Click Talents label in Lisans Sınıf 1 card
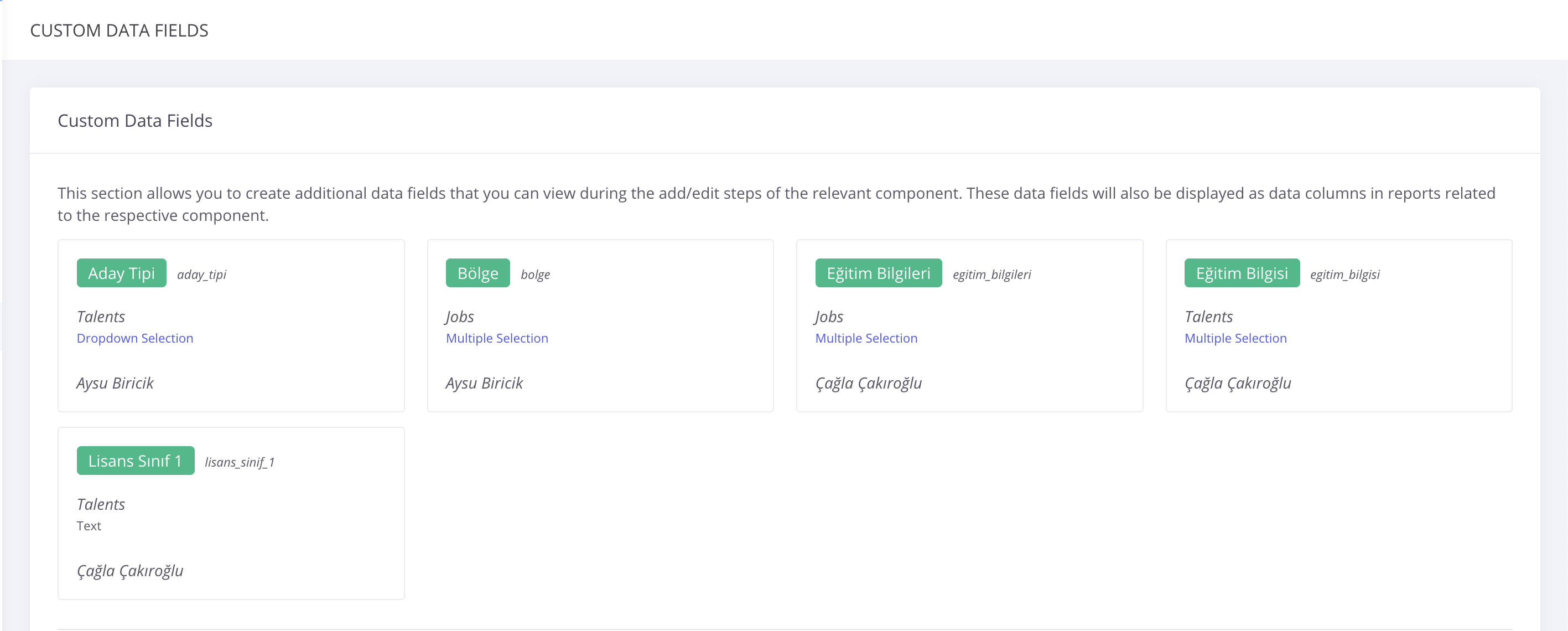Image resolution: width=1568 pixels, height=631 pixels. coord(101,504)
